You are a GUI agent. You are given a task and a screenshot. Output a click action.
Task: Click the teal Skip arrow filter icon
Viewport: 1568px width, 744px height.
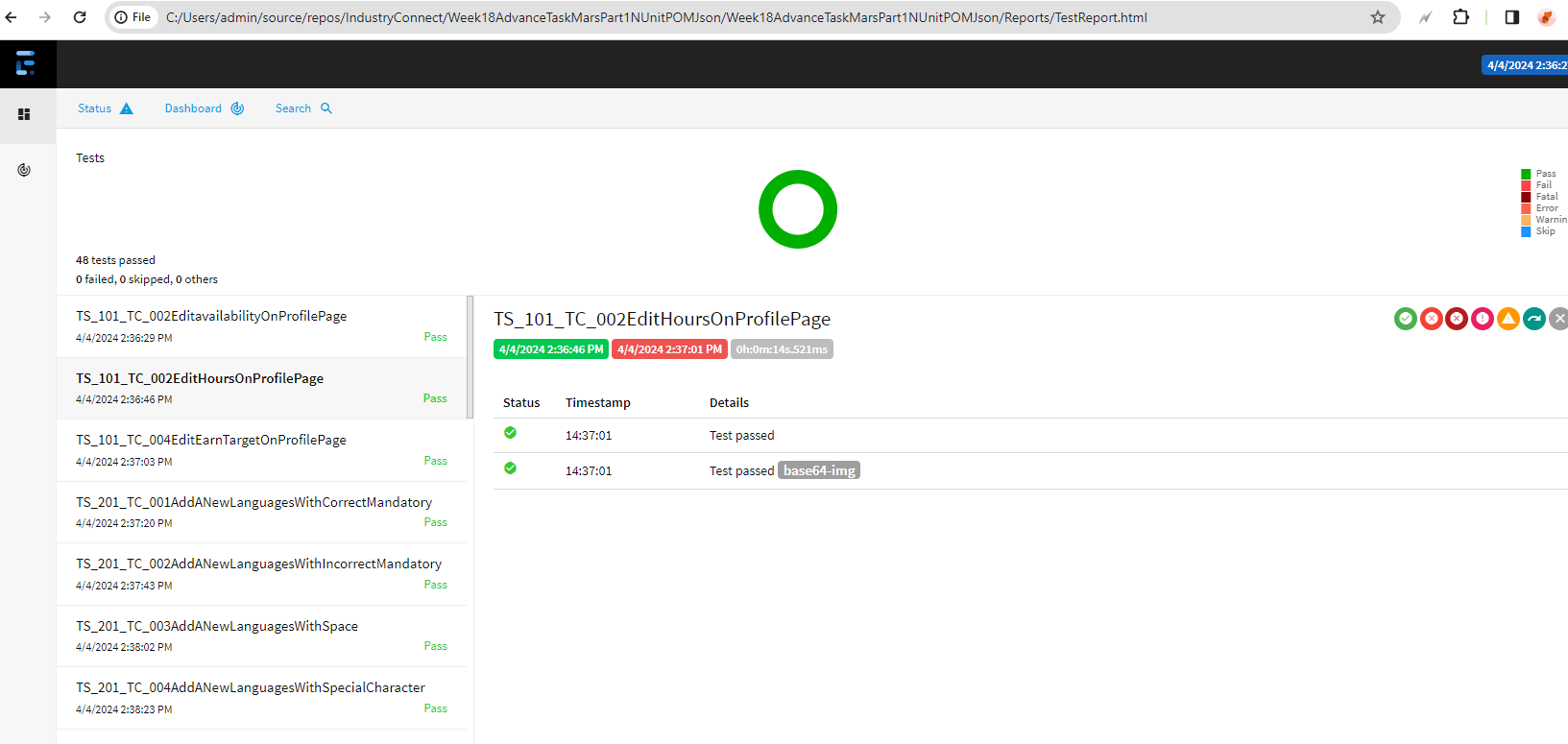(1534, 319)
